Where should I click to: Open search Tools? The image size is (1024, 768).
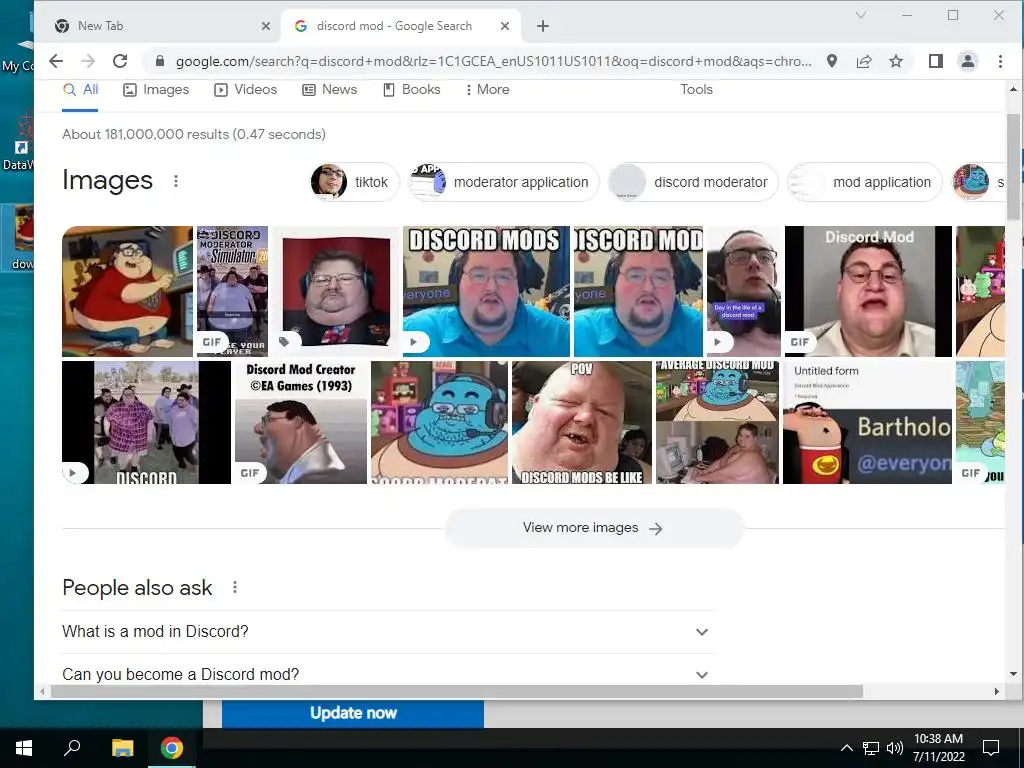(x=696, y=89)
